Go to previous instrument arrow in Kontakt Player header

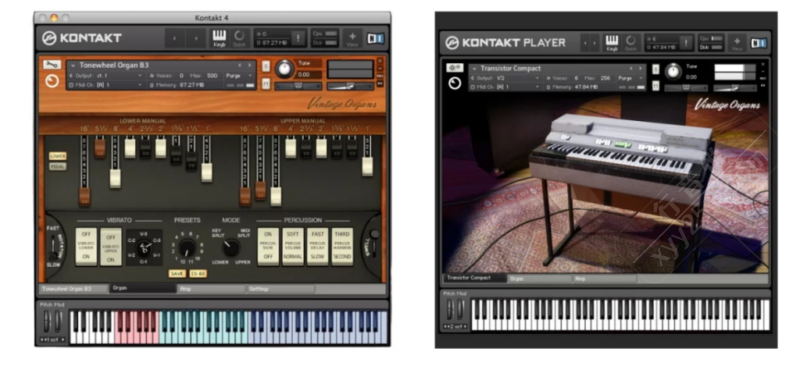pyautogui.click(x=585, y=43)
